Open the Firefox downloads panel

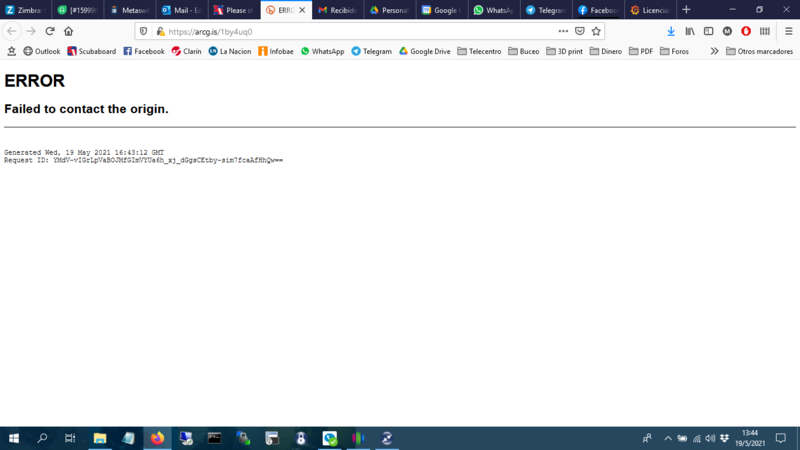[x=671, y=31]
